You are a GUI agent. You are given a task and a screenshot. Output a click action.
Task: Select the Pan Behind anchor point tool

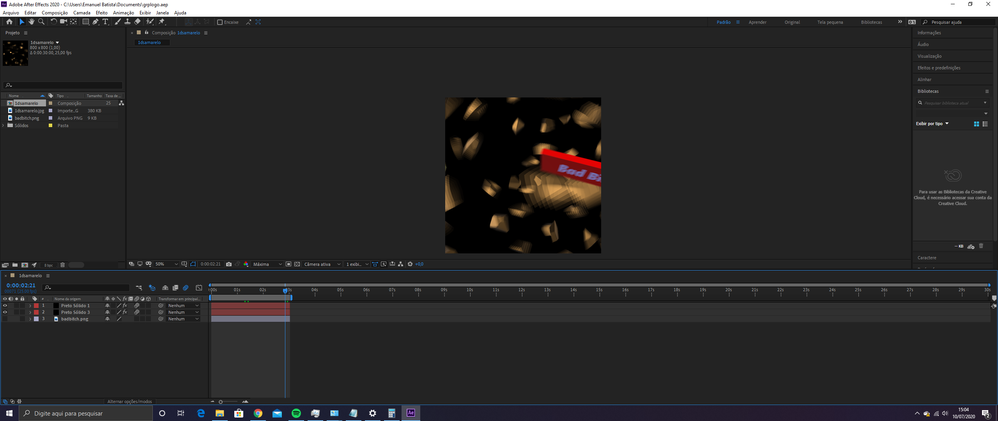point(73,22)
